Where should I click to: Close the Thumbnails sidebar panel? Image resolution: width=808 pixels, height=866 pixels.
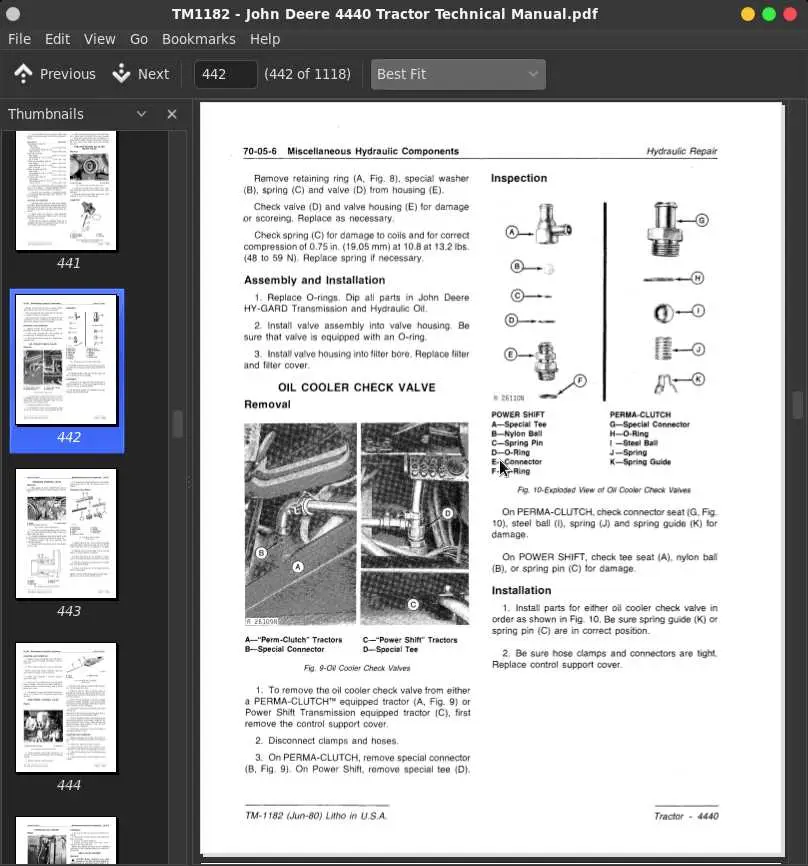click(172, 114)
